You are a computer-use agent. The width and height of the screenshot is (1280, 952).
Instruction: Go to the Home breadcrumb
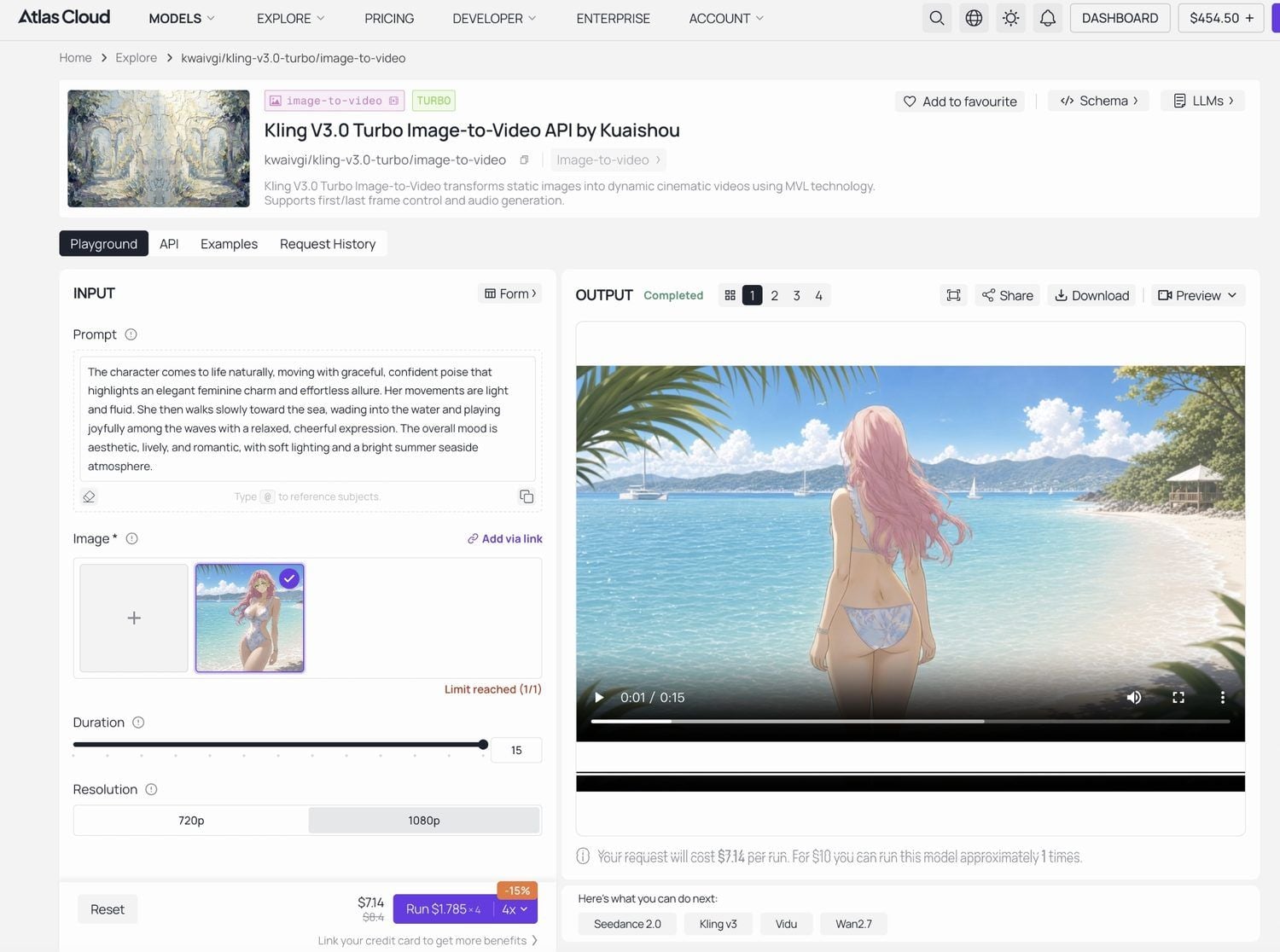[75, 58]
